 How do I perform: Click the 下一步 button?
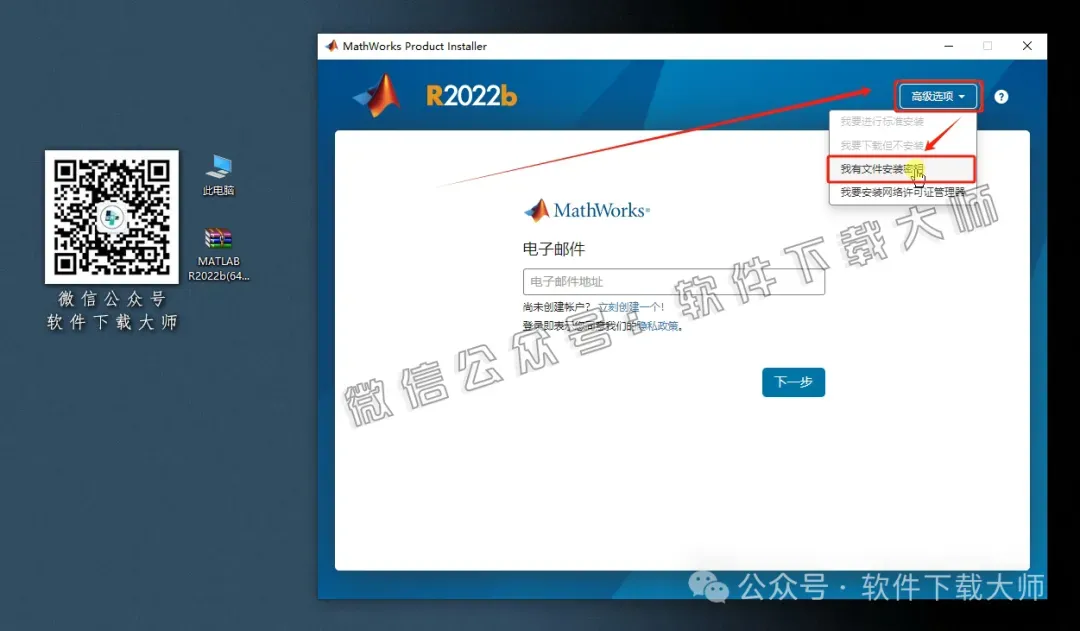(793, 382)
